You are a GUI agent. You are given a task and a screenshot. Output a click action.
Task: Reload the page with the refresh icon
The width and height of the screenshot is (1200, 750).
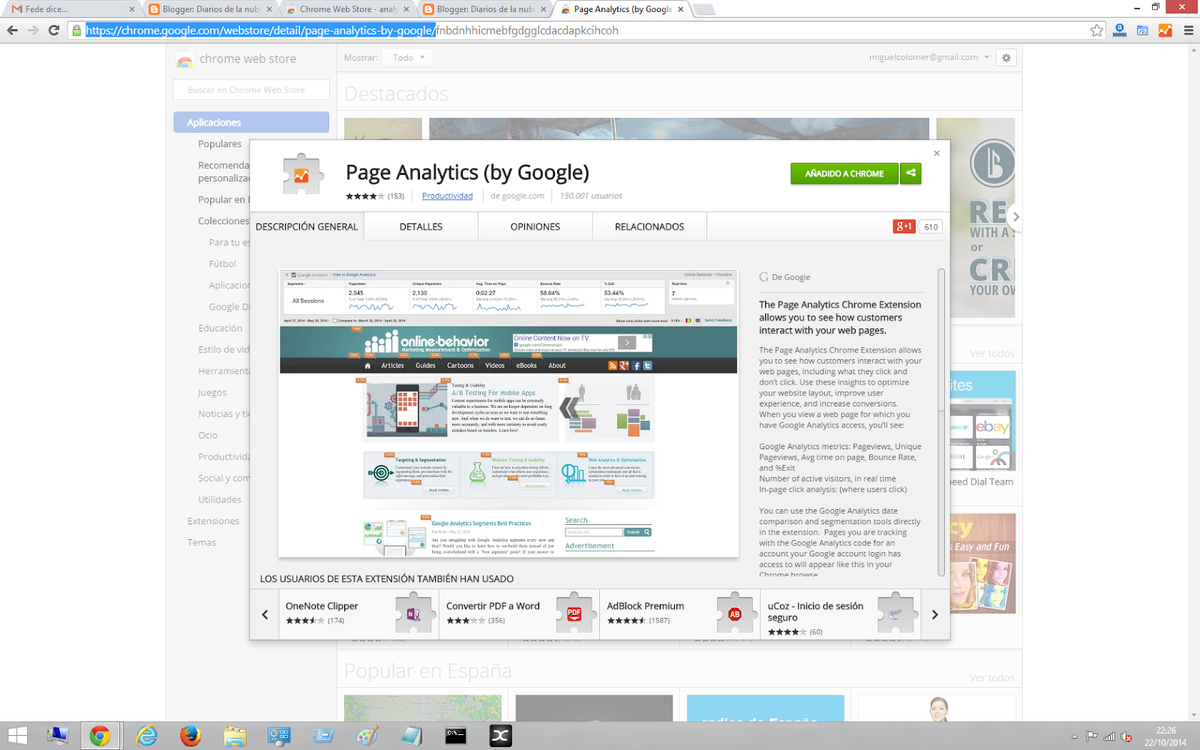(53, 30)
